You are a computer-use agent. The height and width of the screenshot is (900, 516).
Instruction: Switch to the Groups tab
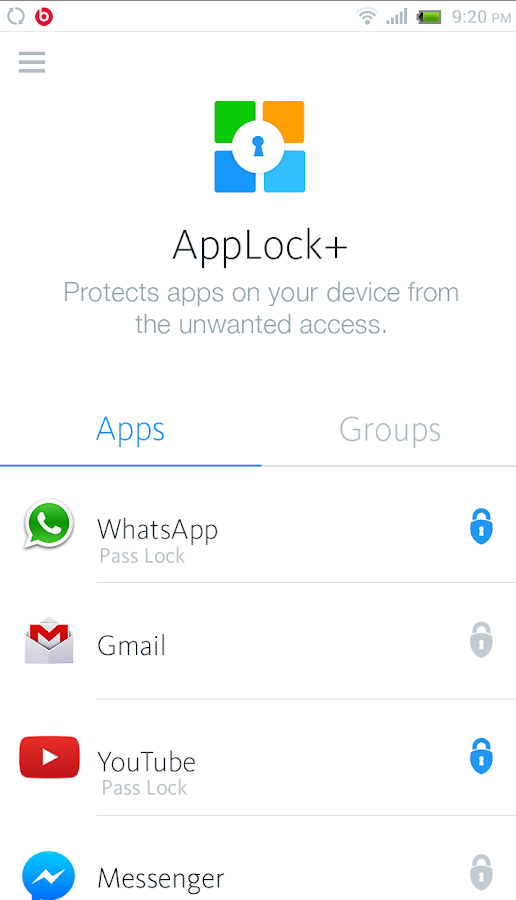pos(390,430)
